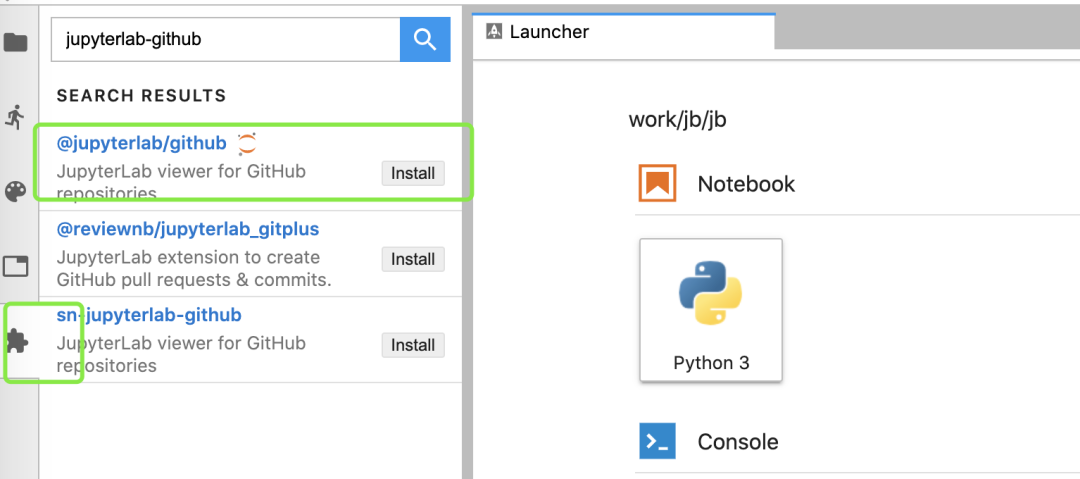Screen dimensions: 1080x479
Task: Install the @reviewnb/jupyterlab_gitplus extension
Action: (x=413, y=259)
